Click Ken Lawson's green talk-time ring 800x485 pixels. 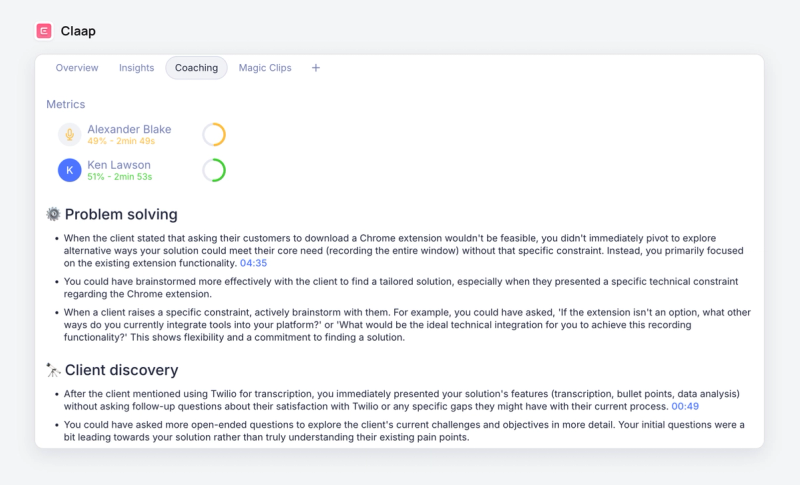214,170
